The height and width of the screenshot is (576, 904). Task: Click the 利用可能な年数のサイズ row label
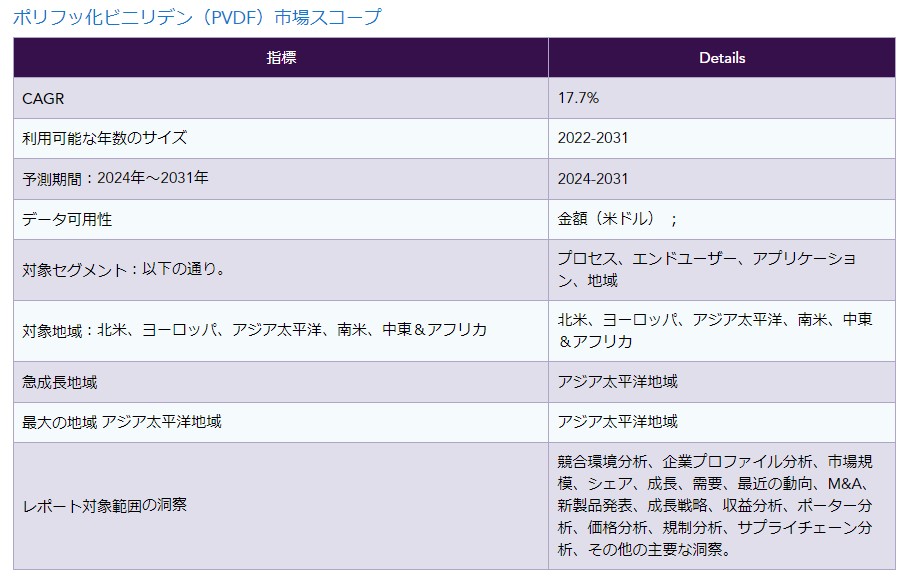[105, 138]
